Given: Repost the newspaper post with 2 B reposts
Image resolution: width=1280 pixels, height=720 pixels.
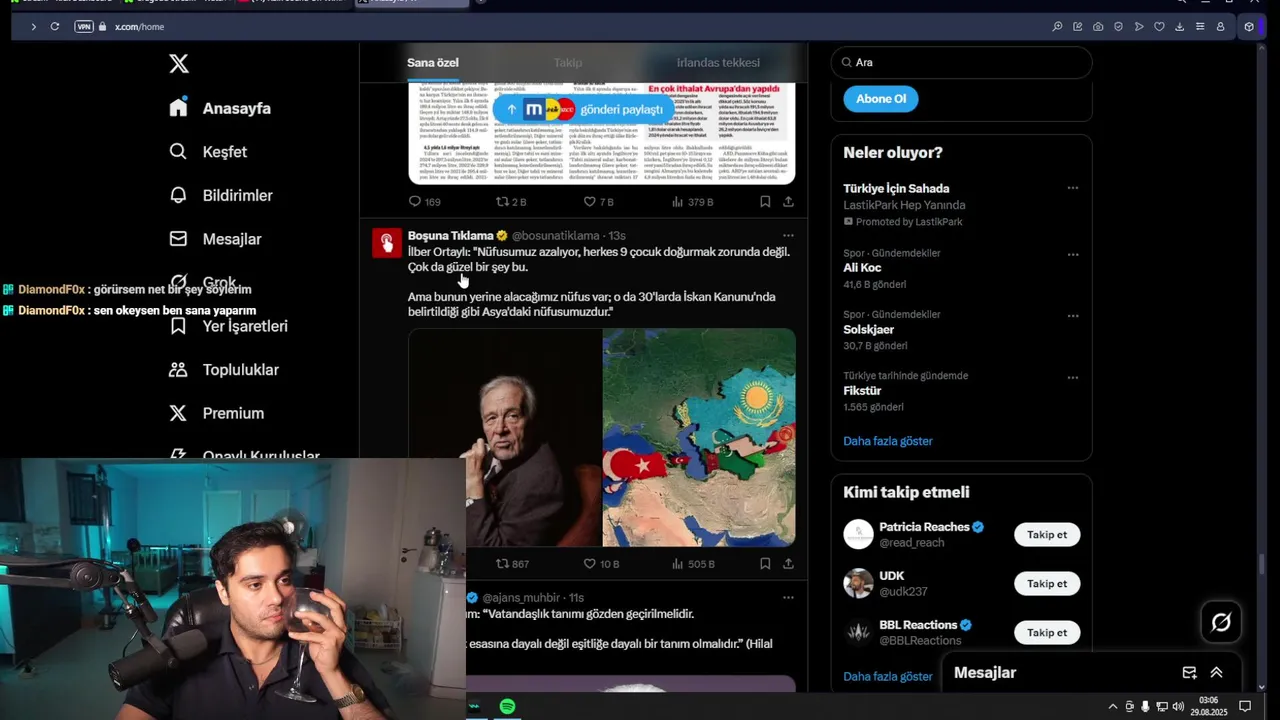Looking at the screenshot, I should pyautogui.click(x=511, y=201).
